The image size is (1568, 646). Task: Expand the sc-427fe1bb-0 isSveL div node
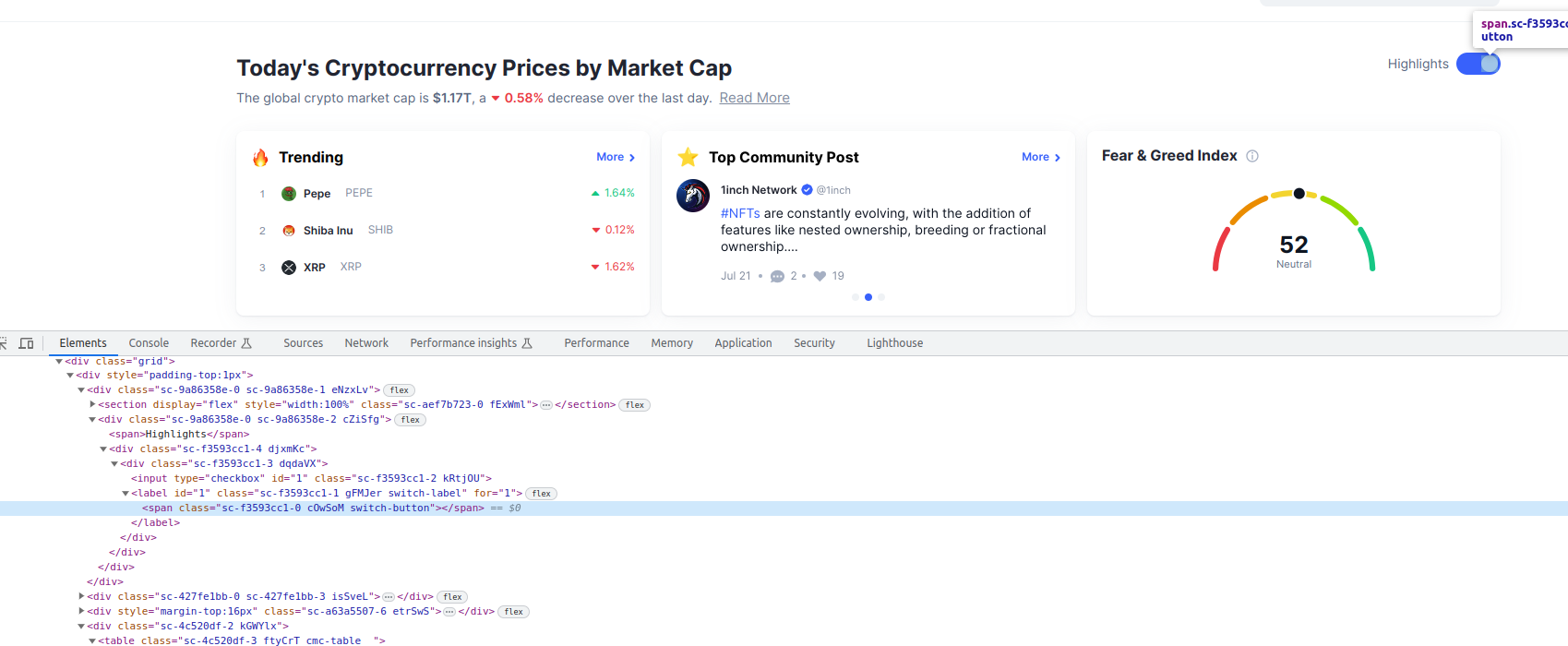click(x=81, y=596)
